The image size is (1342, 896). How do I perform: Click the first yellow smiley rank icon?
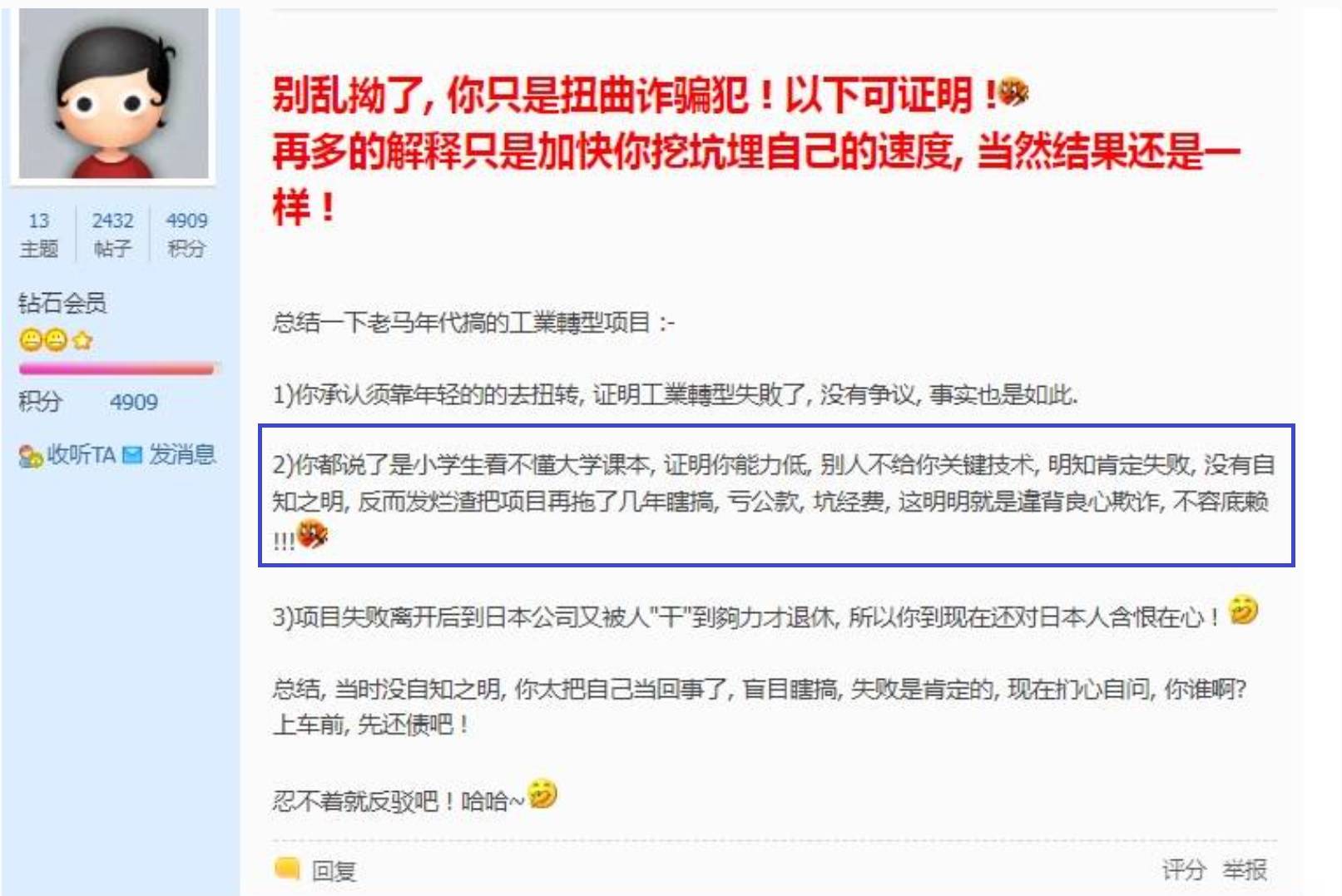coord(31,340)
